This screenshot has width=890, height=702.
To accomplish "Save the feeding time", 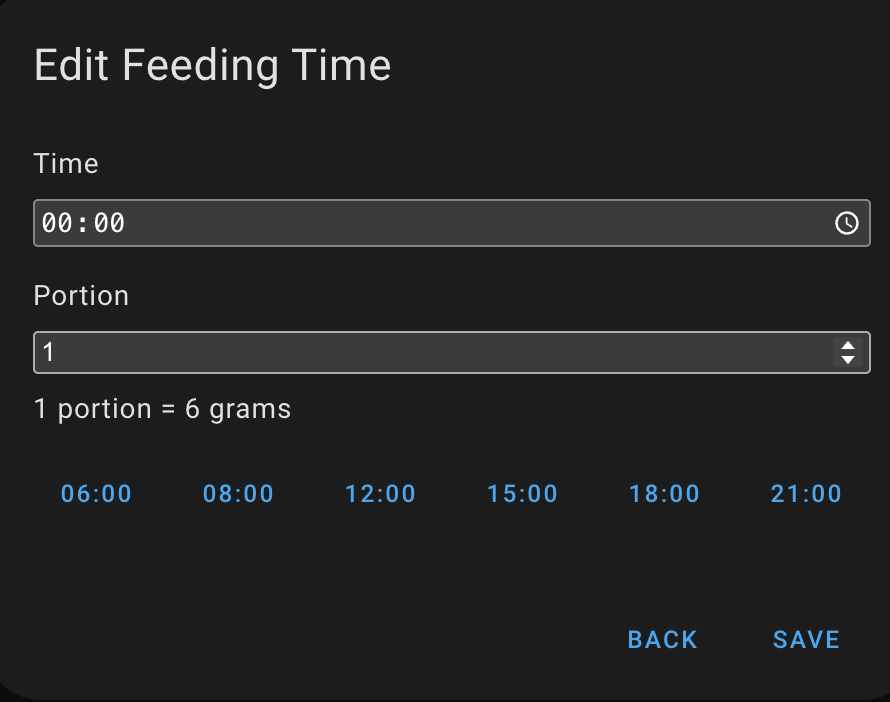I will coord(807,640).
